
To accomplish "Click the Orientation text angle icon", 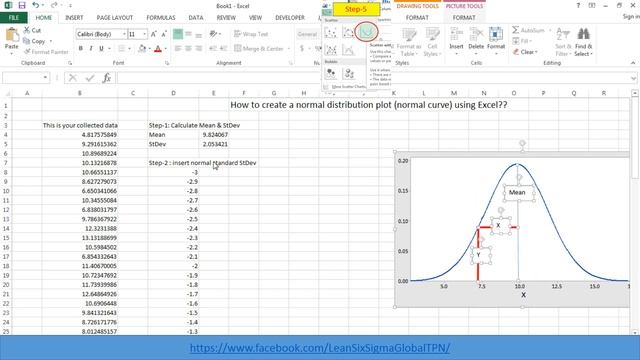I will point(213,34).
